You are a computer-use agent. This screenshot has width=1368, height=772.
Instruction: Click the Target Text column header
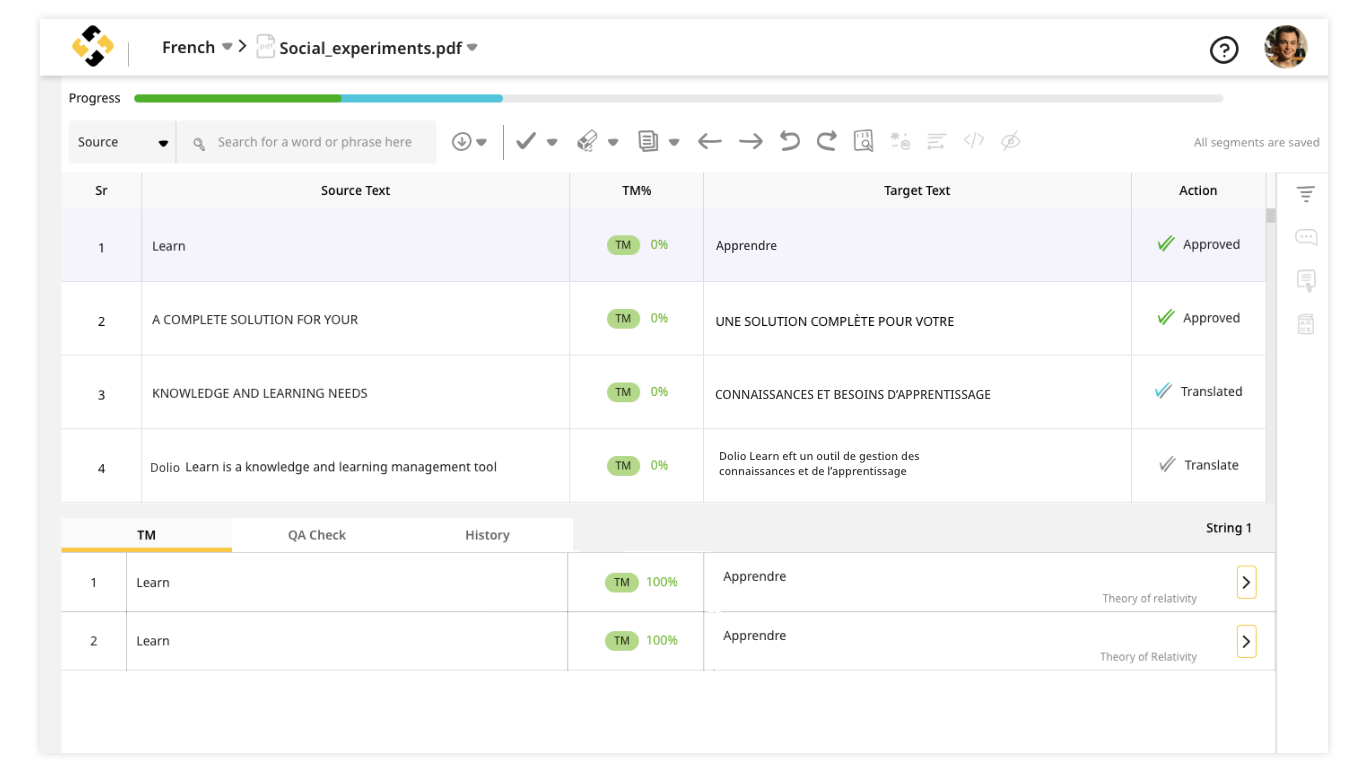click(917, 190)
